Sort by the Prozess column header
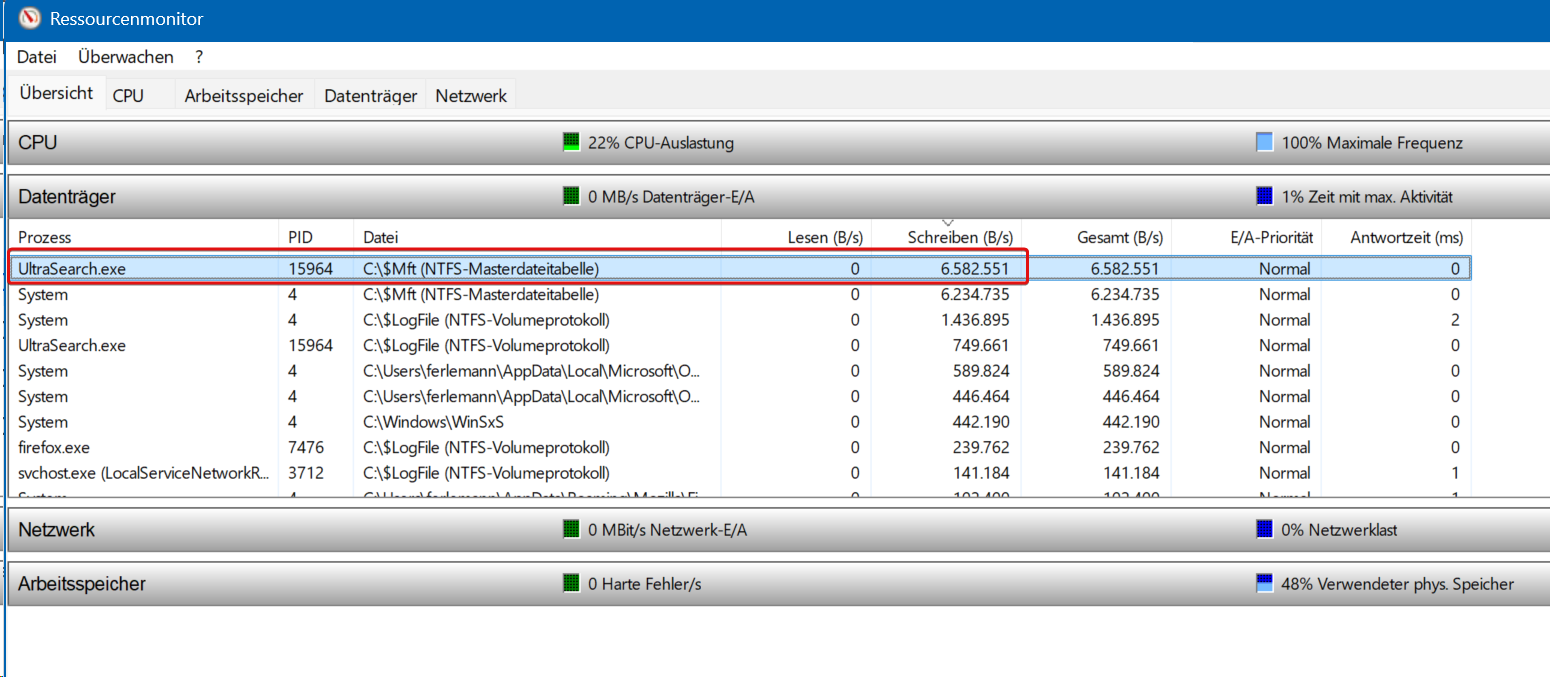Image resolution: width=1550 pixels, height=677 pixels. [143, 238]
